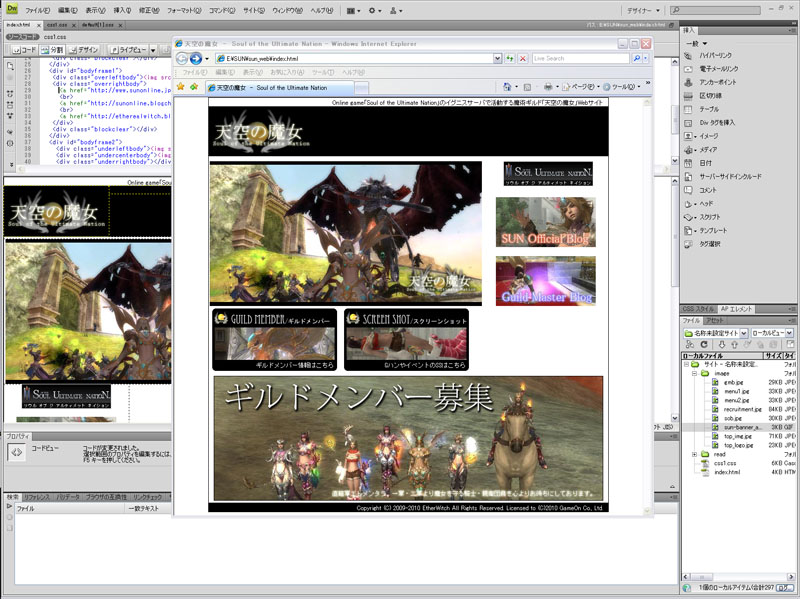Click the IE home icon
The height and width of the screenshot is (599, 800).
coord(507,87)
